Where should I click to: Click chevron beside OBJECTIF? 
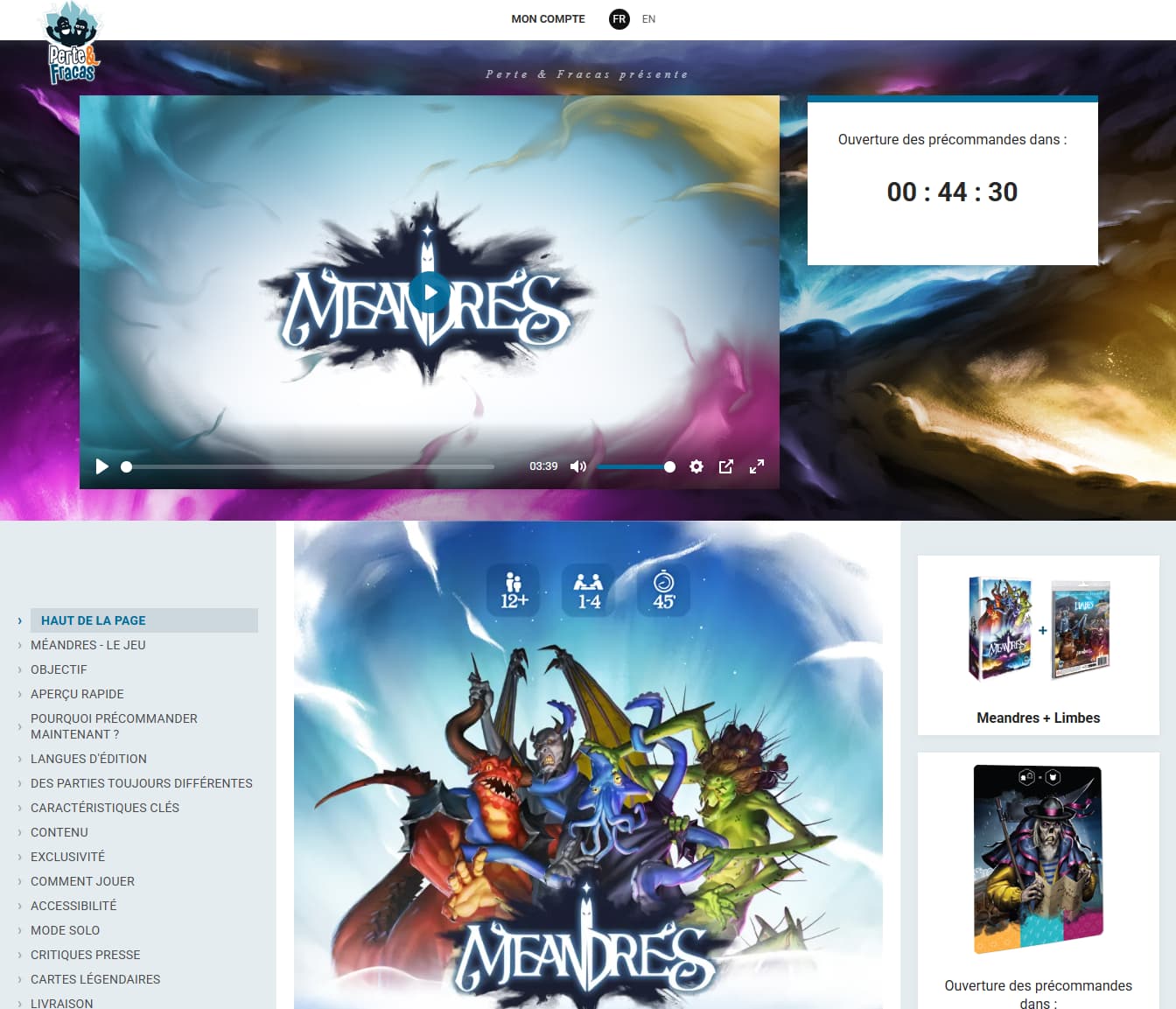tap(20, 669)
